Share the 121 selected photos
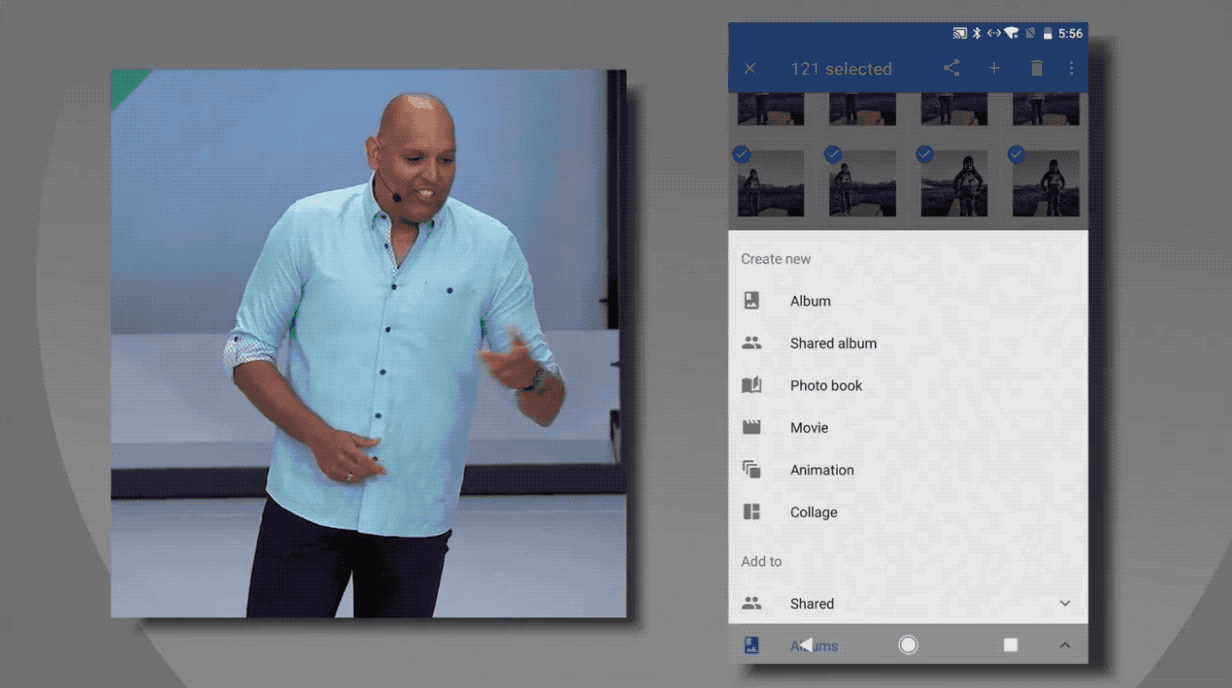This screenshot has width=1232, height=688. 951,68
